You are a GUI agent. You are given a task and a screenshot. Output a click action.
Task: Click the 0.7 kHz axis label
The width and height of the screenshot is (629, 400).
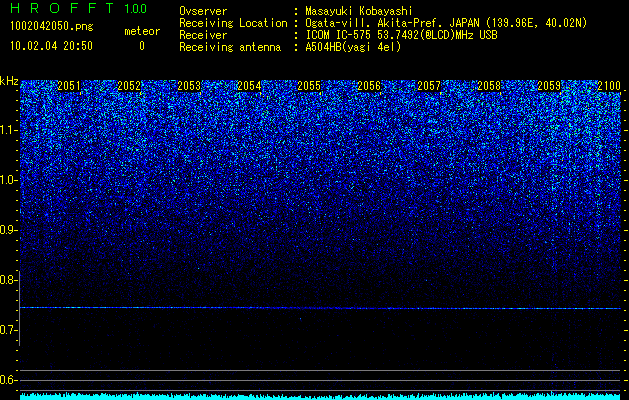click(9, 330)
